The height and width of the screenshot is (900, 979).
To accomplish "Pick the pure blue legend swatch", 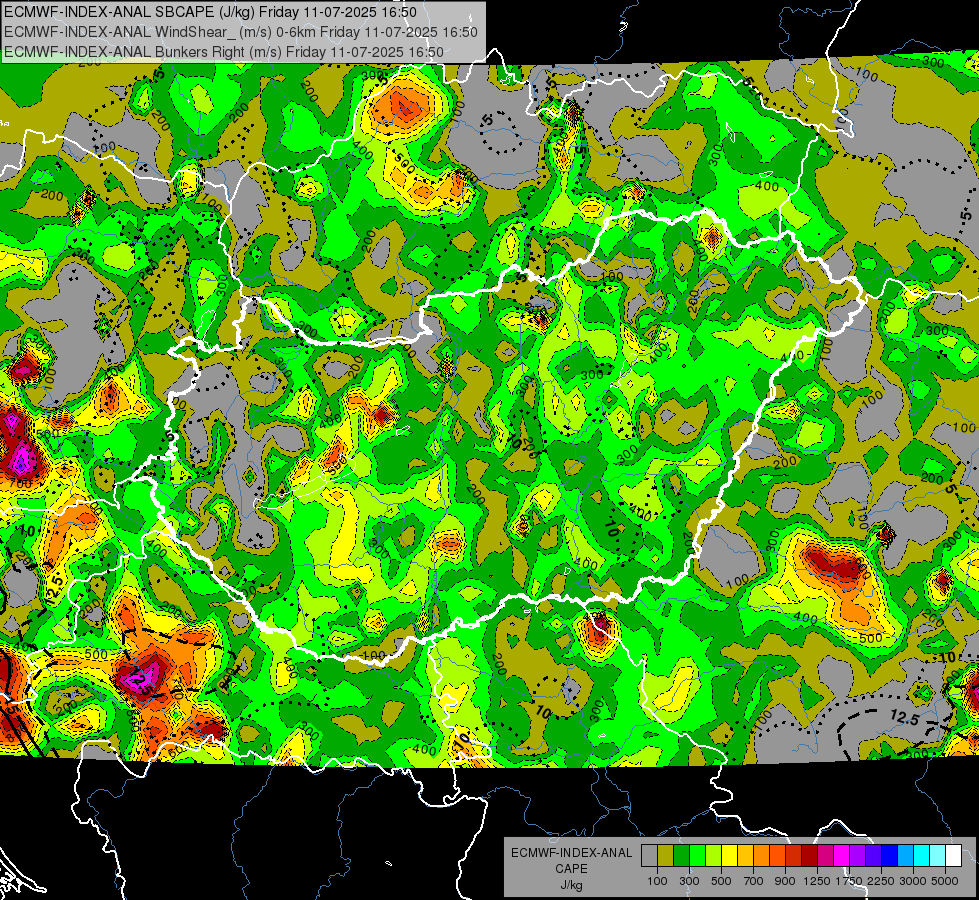I will pyautogui.click(x=889, y=856).
